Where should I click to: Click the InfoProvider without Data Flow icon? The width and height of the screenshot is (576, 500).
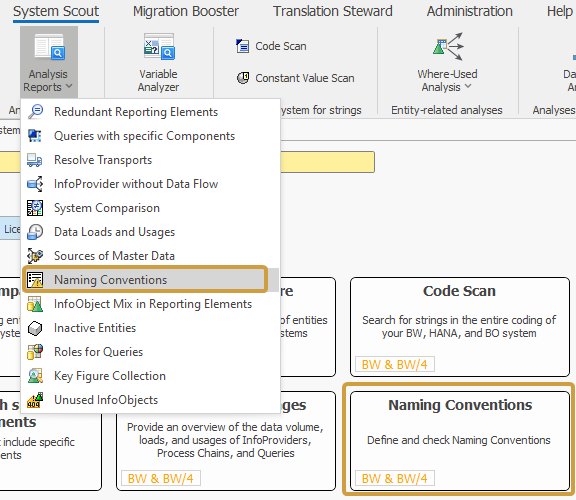[35, 184]
